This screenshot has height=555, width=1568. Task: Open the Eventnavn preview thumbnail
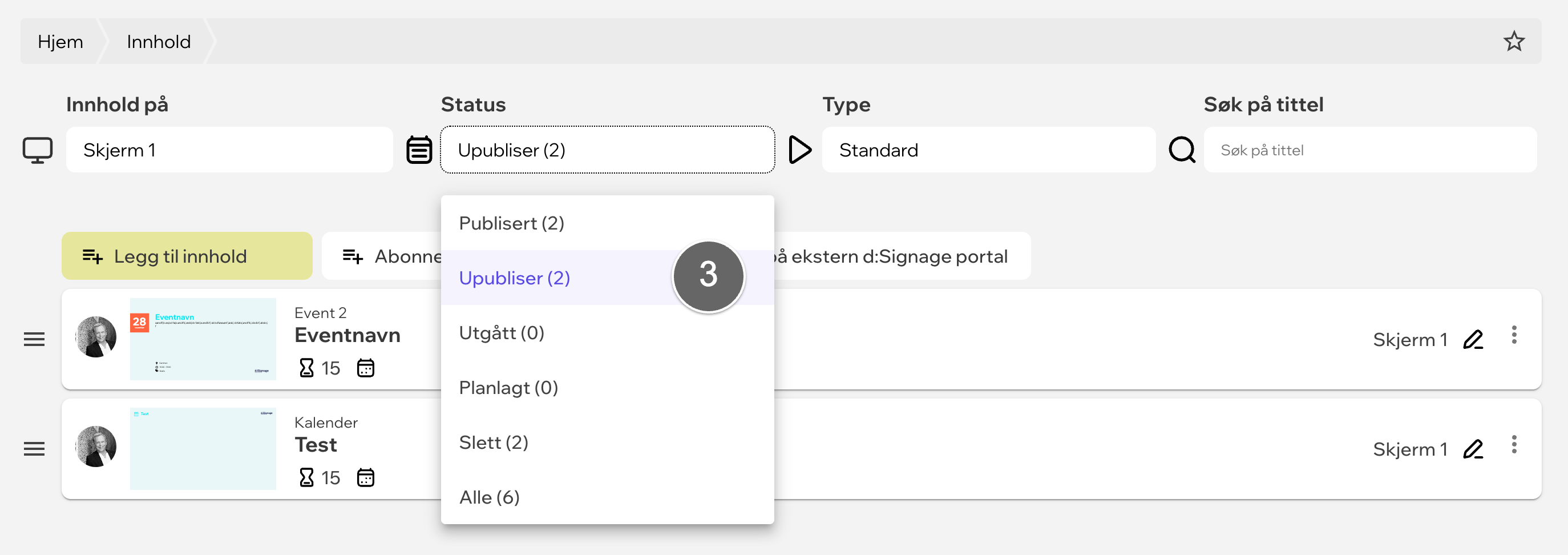[203, 339]
